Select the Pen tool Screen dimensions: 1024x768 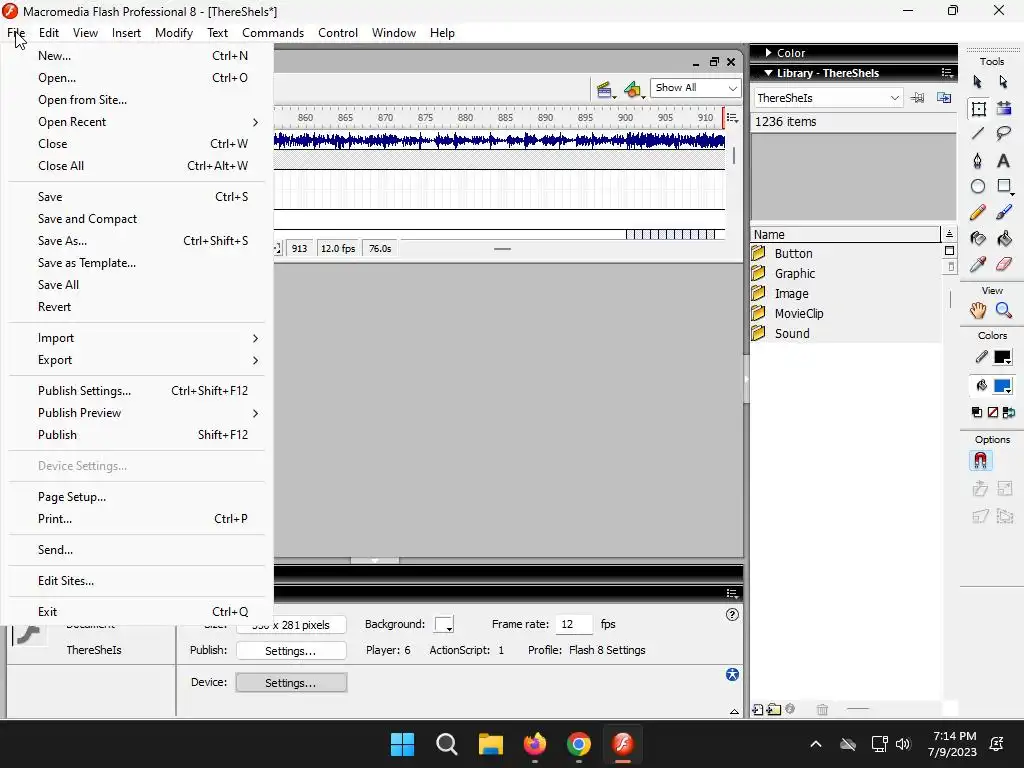978,161
